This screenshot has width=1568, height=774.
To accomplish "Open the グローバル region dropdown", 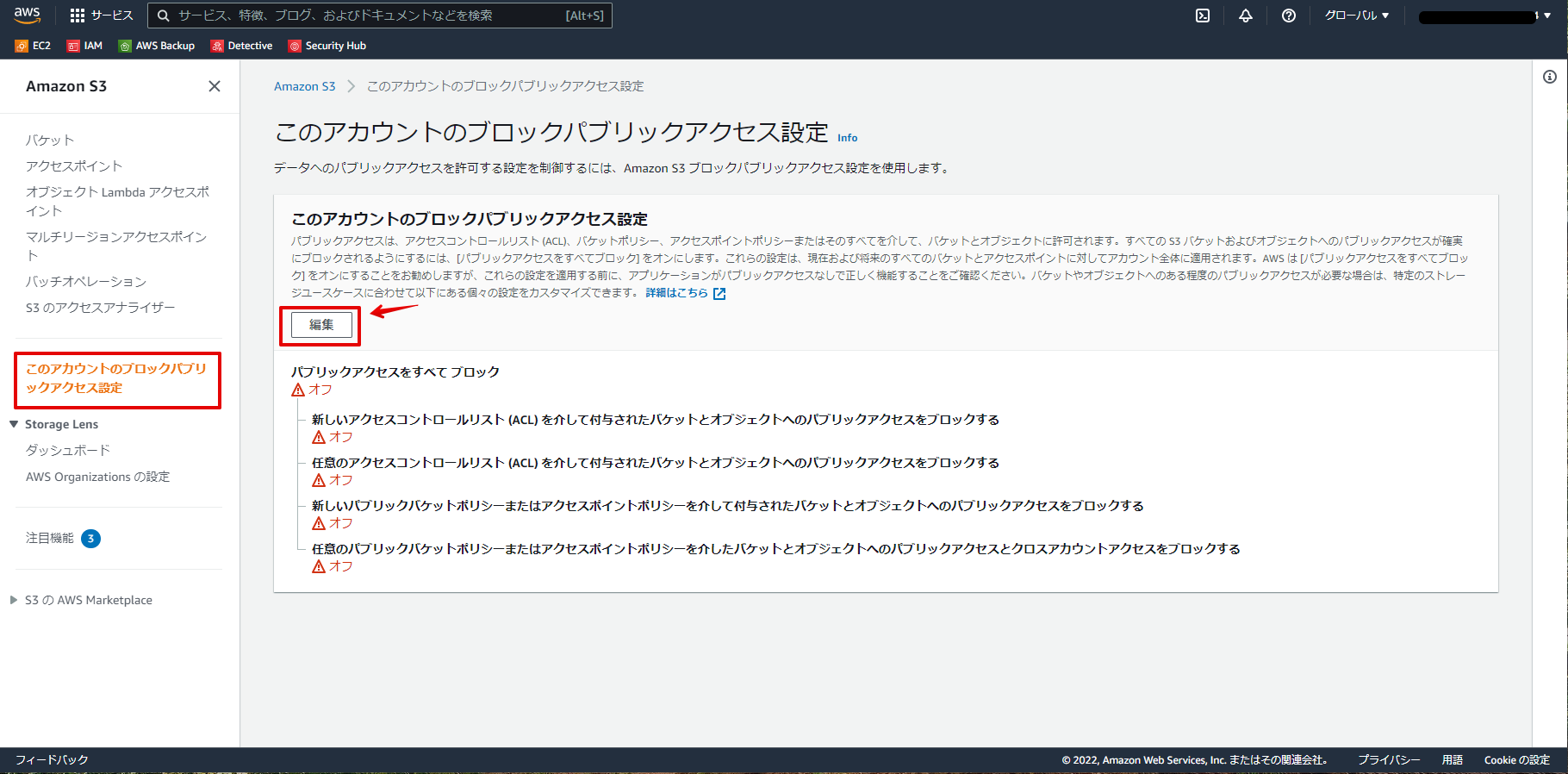I will click(x=1357, y=16).
